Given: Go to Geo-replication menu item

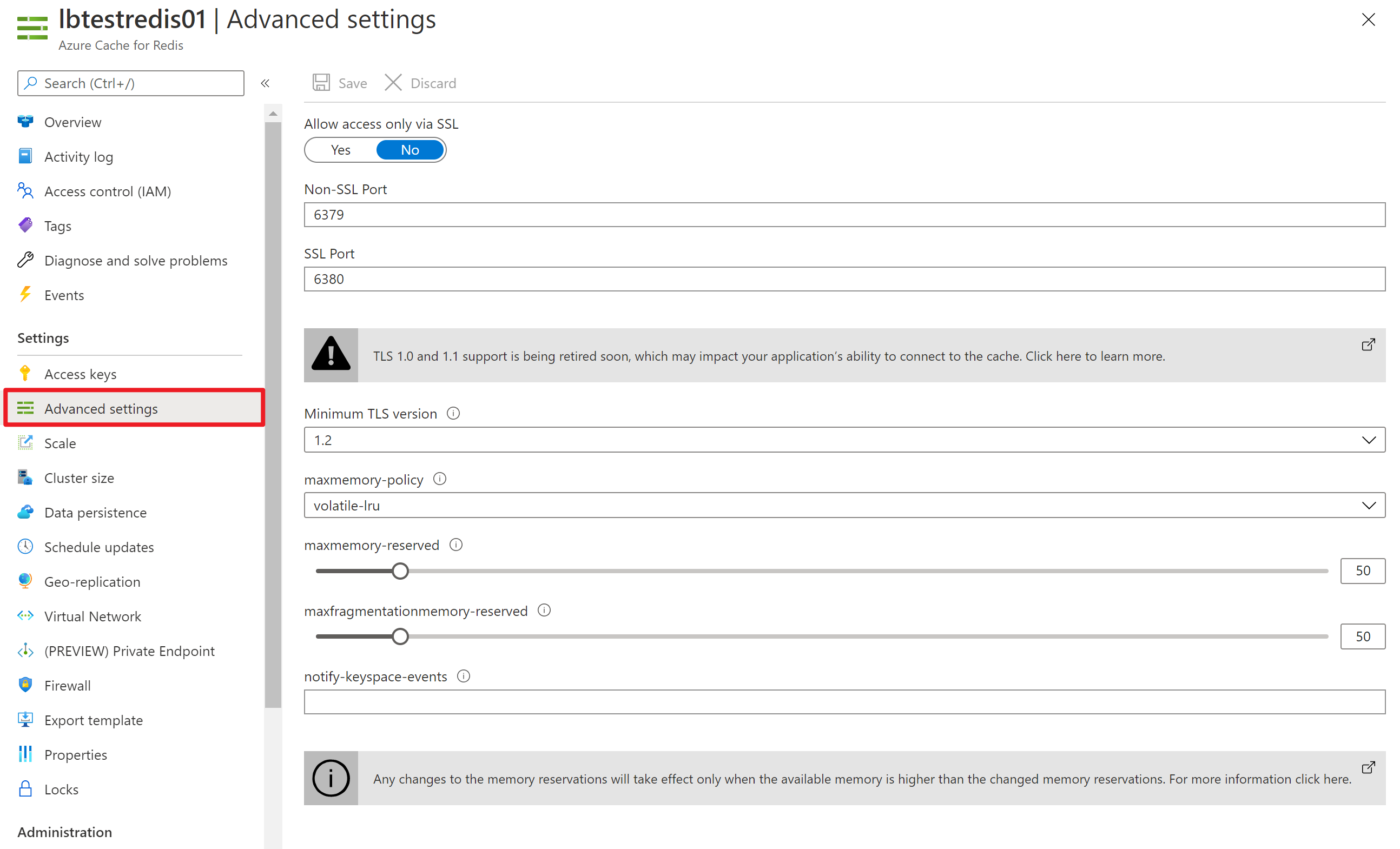Looking at the screenshot, I should [92, 581].
